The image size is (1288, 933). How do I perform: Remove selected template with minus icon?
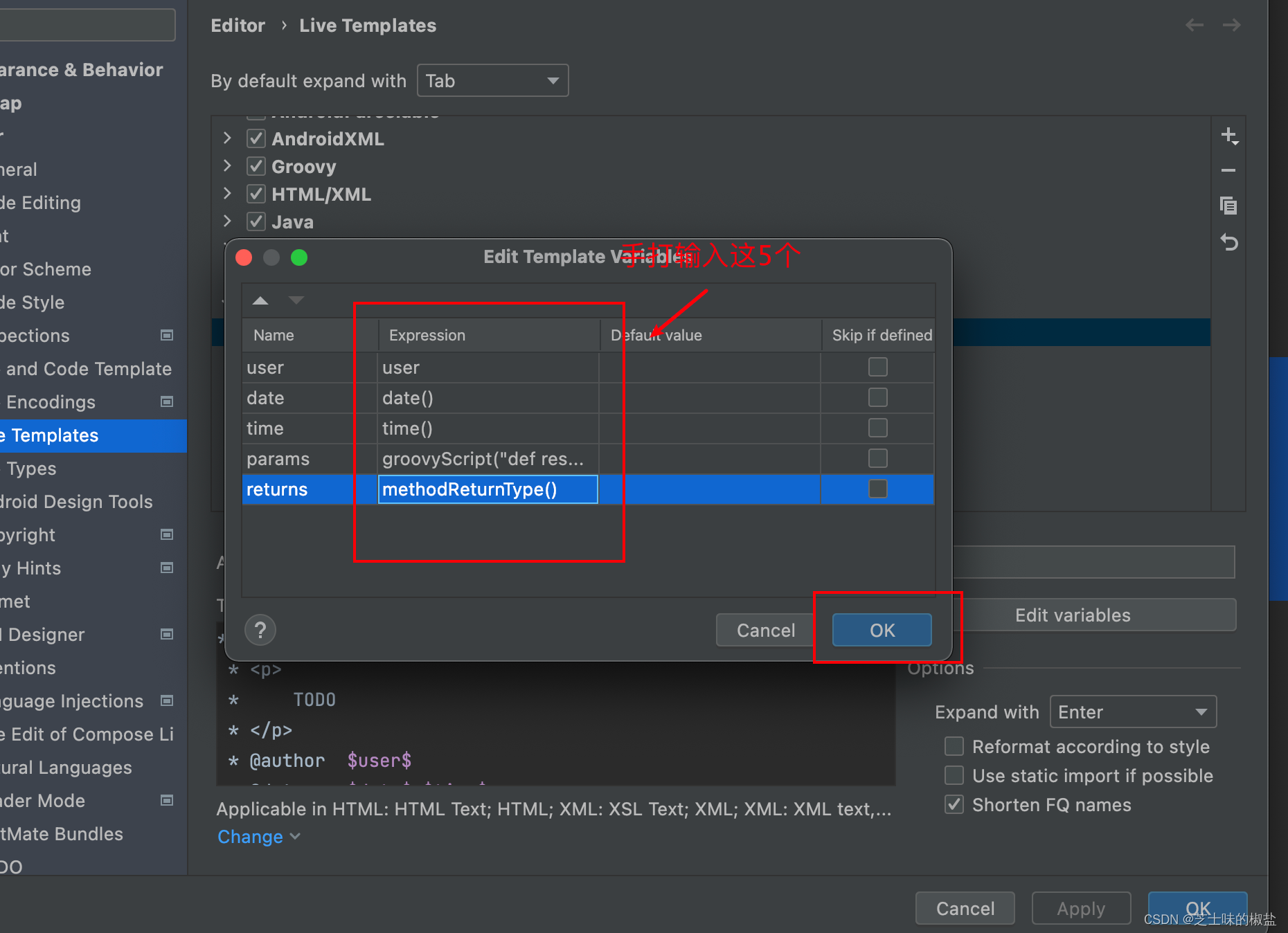[x=1228, y=170]
